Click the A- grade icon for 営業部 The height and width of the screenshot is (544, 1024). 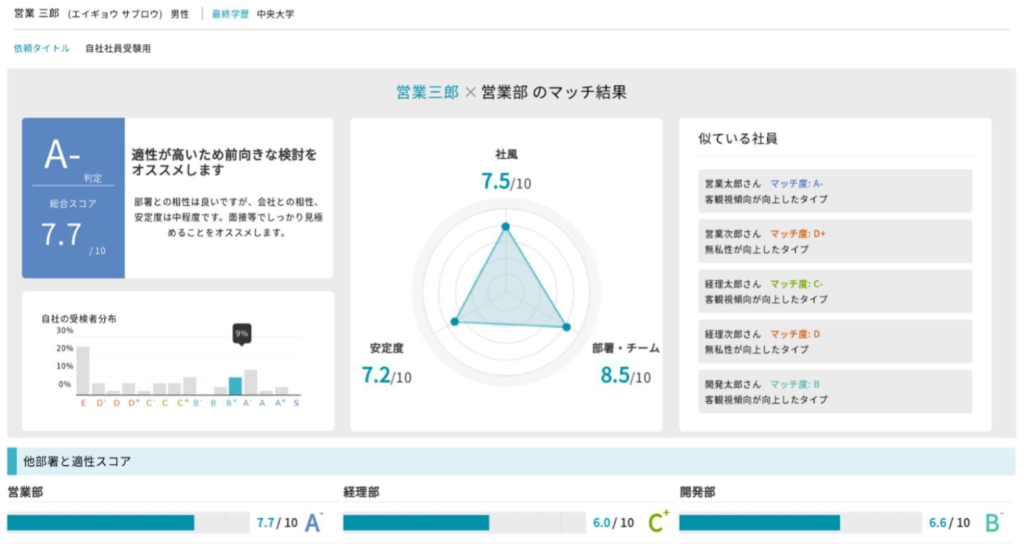click(313, 522)
